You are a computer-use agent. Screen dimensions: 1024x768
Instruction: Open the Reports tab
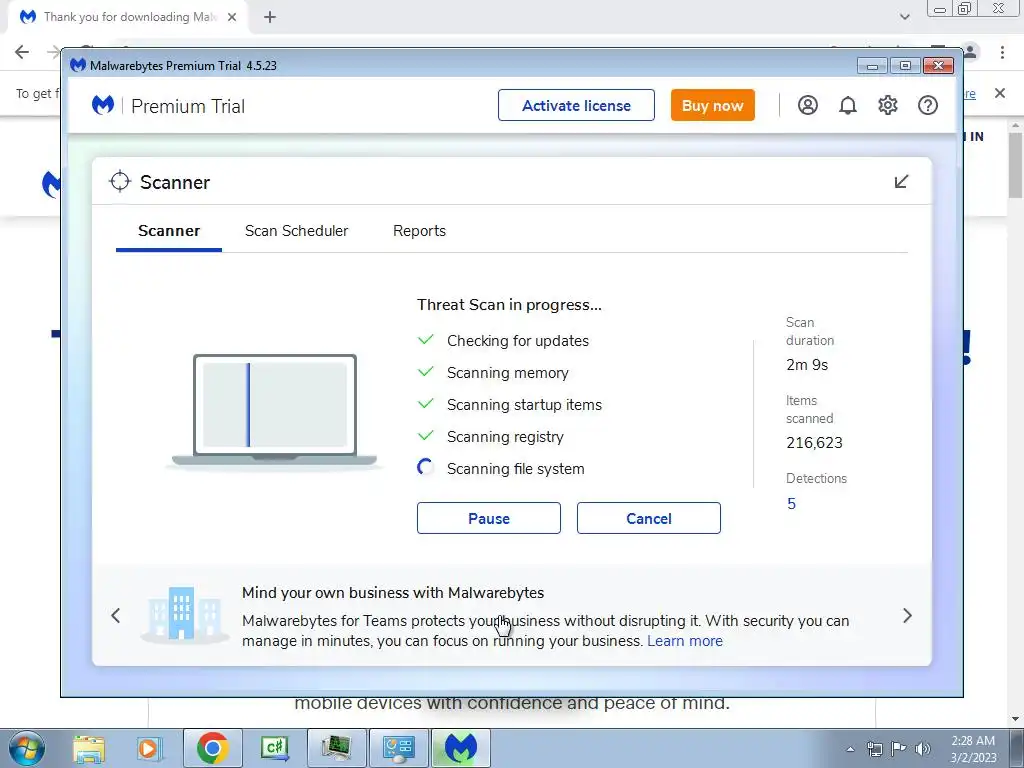(419, 231)
